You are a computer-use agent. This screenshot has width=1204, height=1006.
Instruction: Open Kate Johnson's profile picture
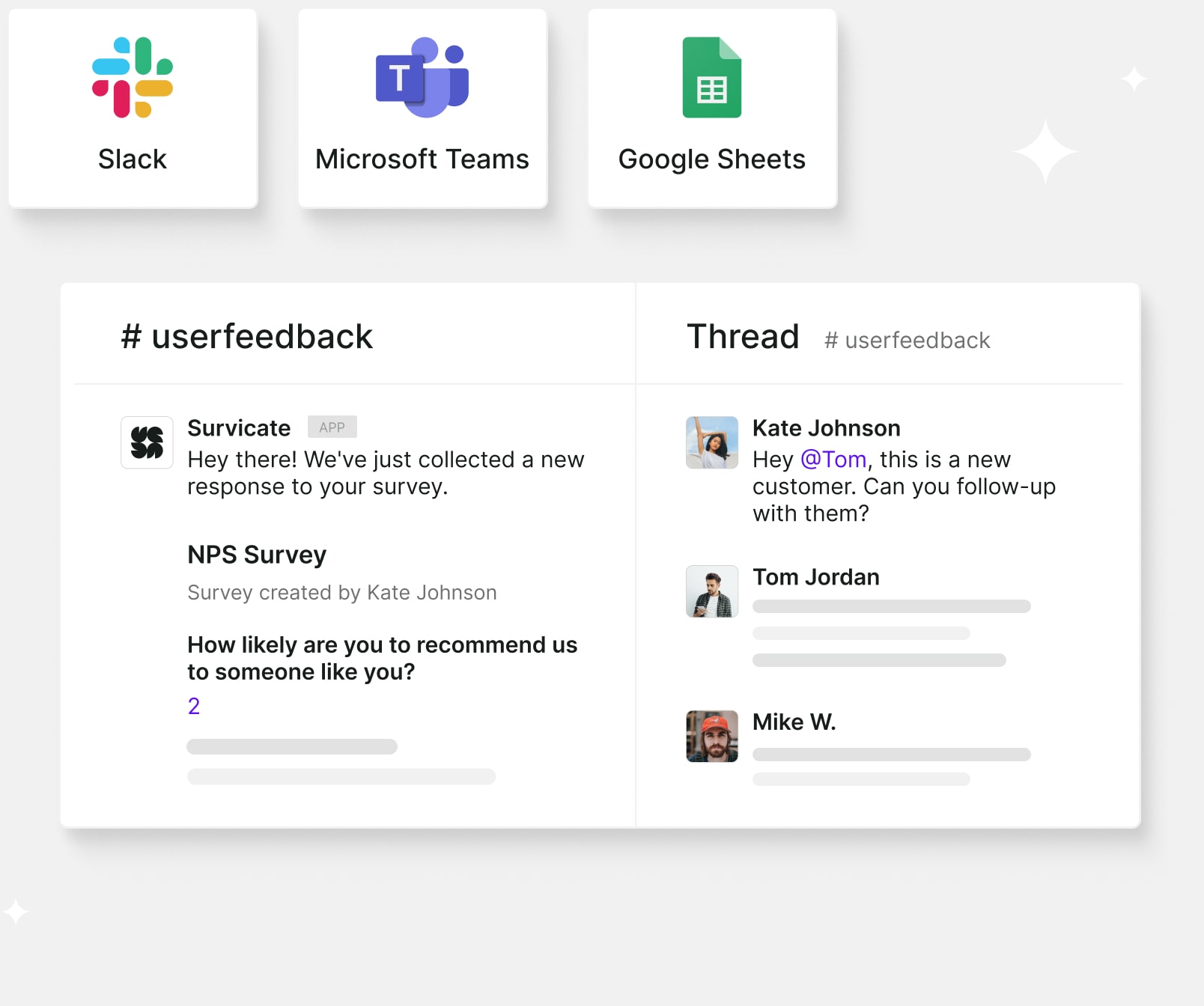click(x=712, y=442)
